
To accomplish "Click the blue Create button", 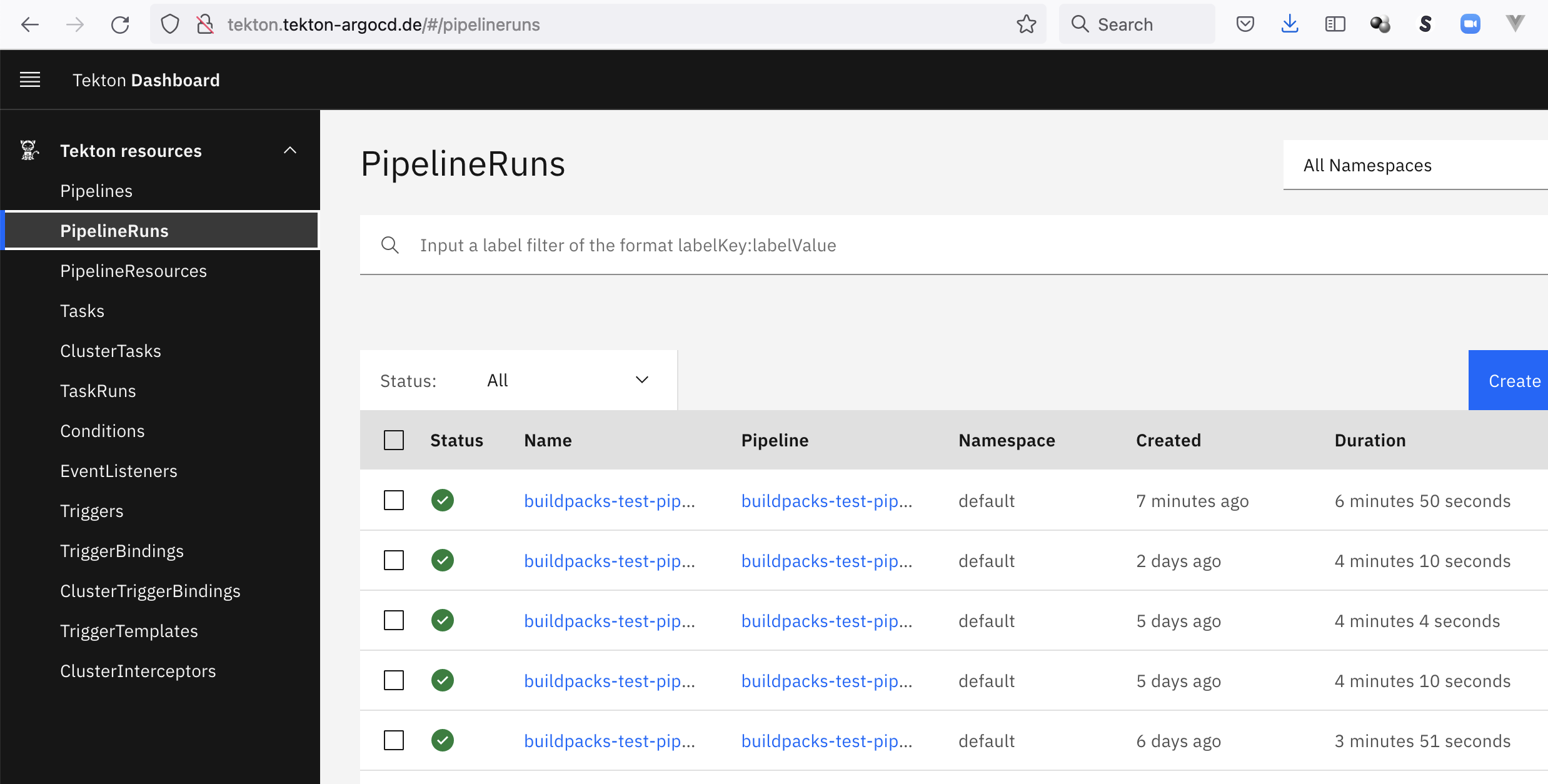I will tap(1513, 381).
